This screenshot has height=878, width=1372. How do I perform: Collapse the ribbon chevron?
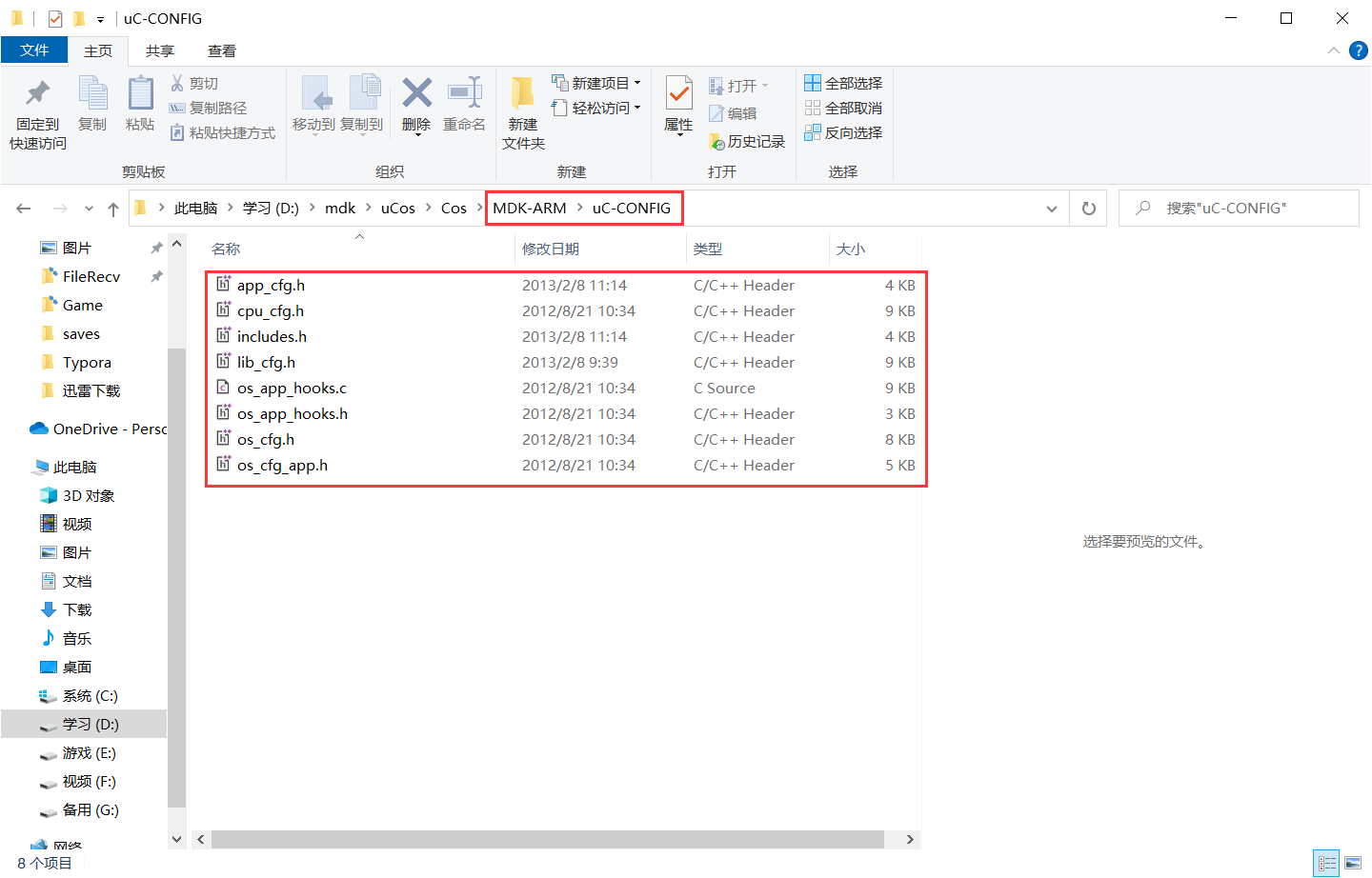click(1334, 50)
